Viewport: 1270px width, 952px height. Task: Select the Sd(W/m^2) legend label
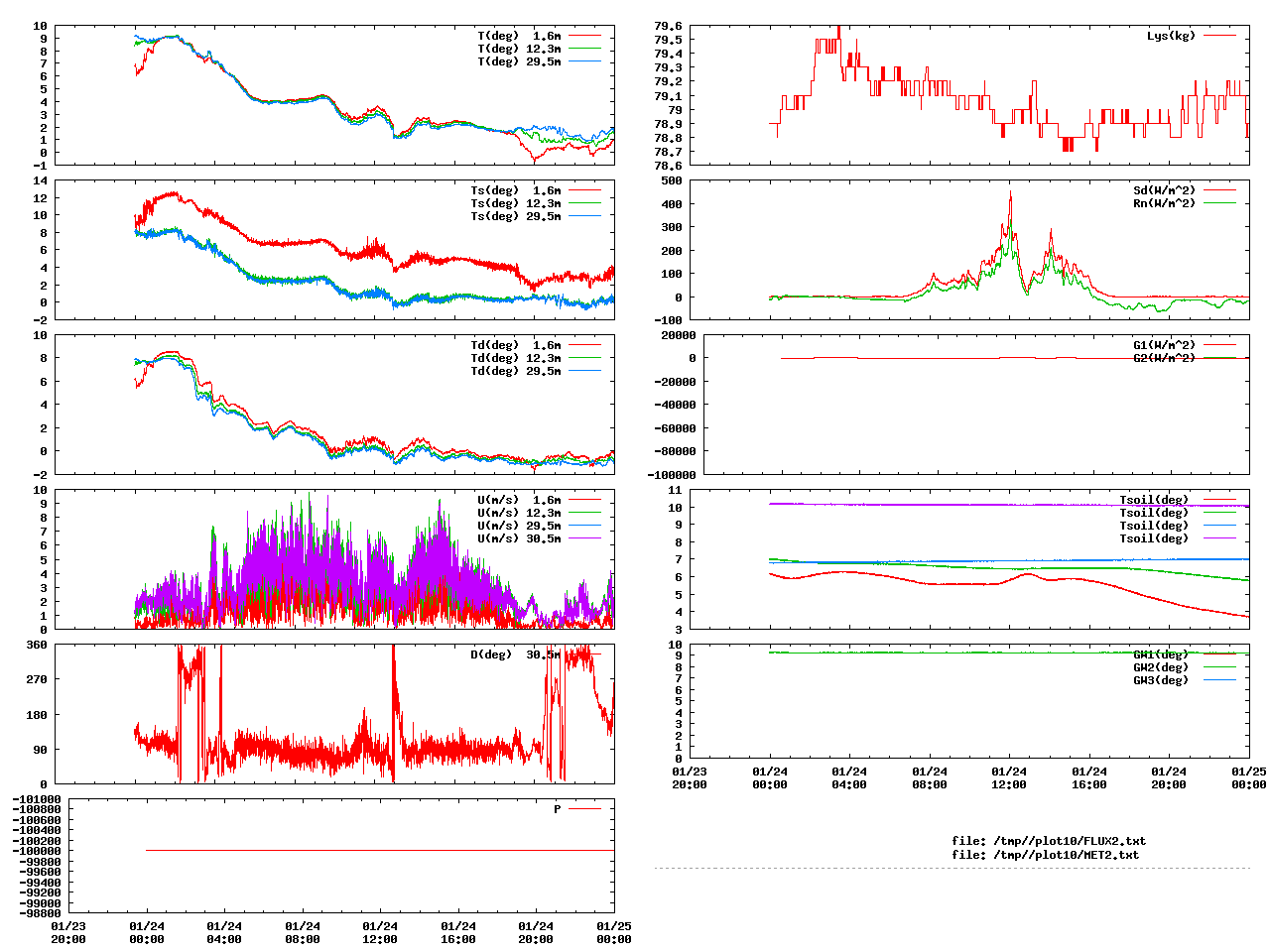click(x=1164, y=190)
